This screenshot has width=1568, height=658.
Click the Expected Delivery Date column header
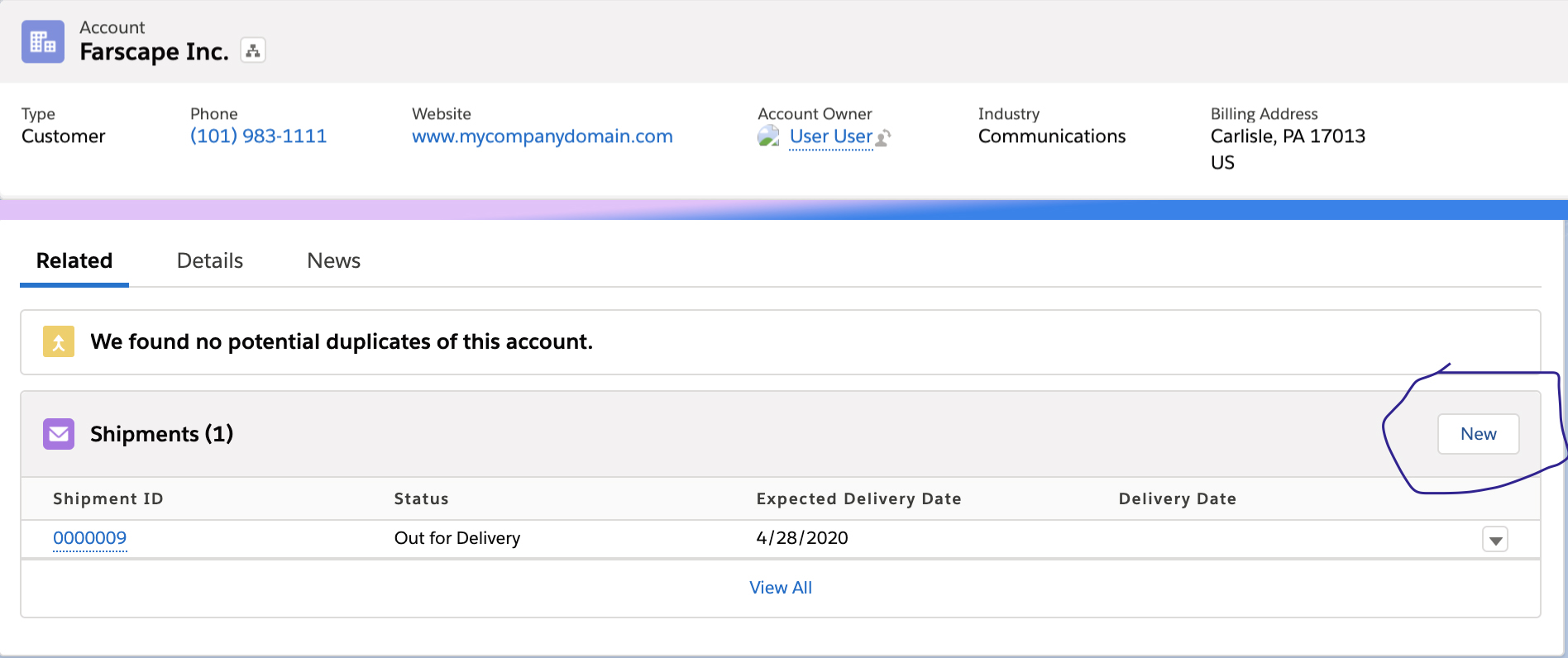[x=858, y=499]
